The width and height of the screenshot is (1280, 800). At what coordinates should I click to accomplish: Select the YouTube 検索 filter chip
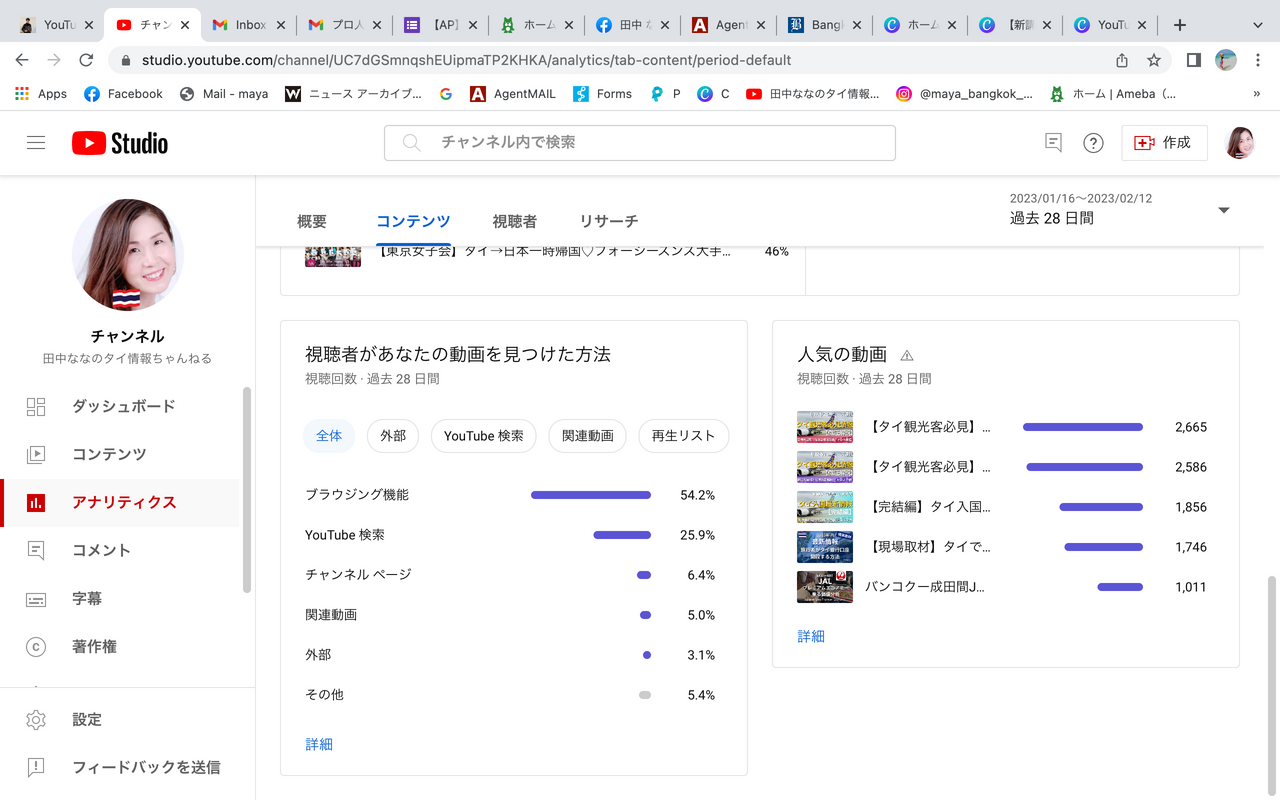483,436
